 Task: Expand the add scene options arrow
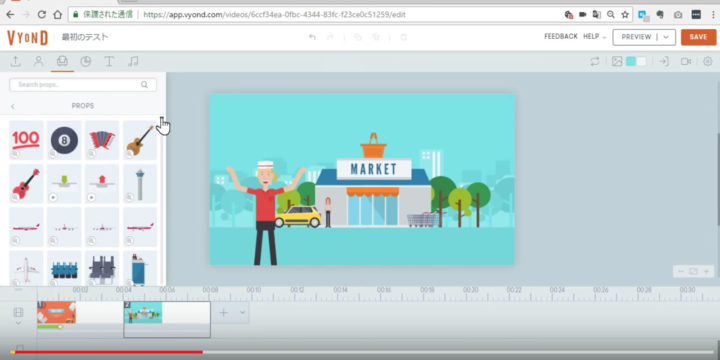(242, 313)
